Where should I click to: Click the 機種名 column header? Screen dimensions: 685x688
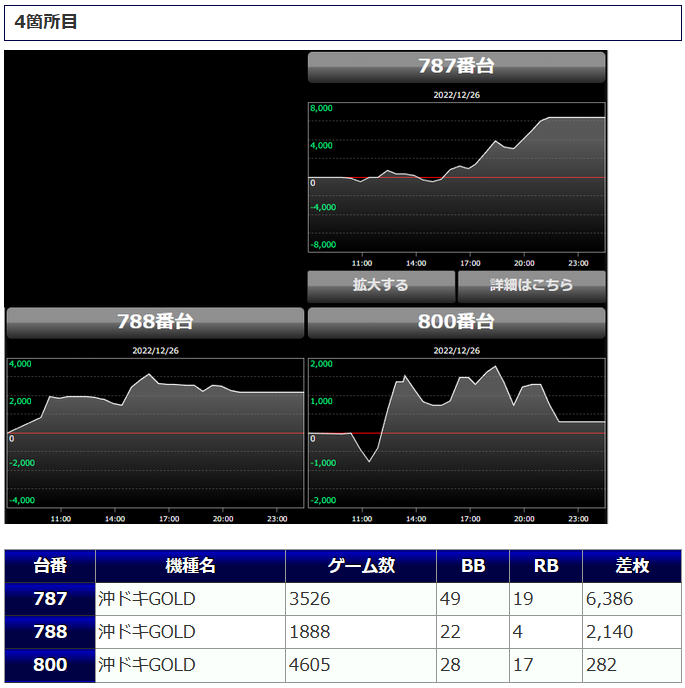pyautogui.click(x=190, y=566)
